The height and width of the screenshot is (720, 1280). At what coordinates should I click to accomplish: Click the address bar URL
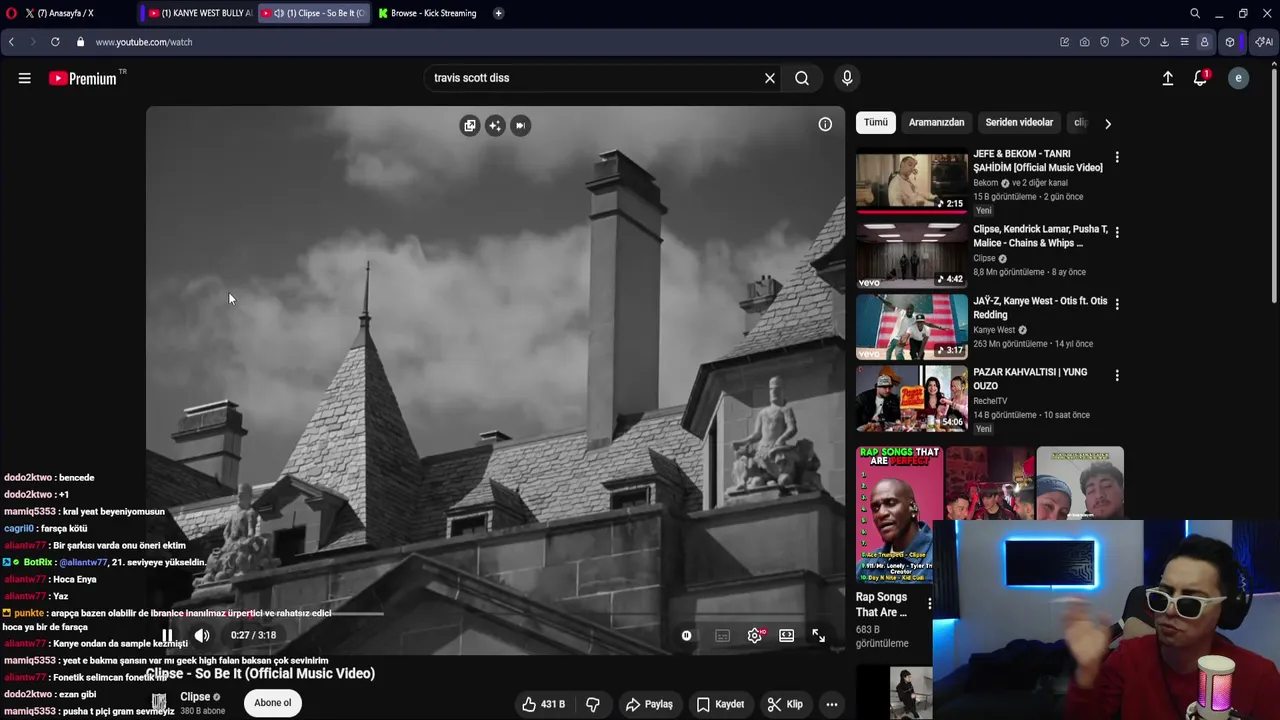click(144, 42)
